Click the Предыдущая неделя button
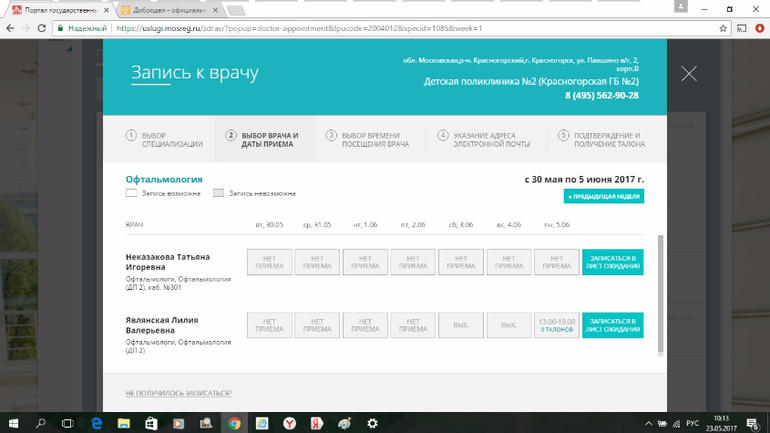 pos(604,197)
